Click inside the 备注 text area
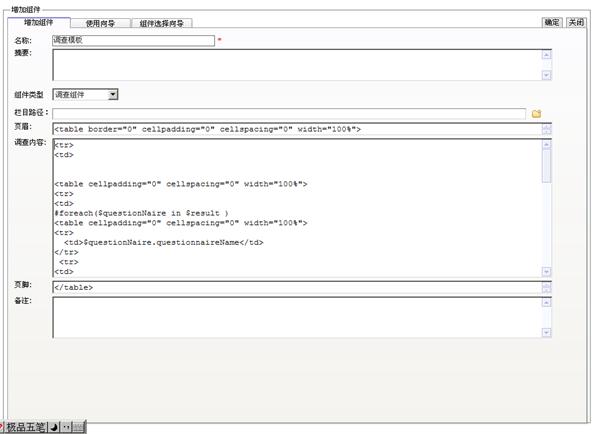This screenshot has width=604, height=434. coord(296,317)
